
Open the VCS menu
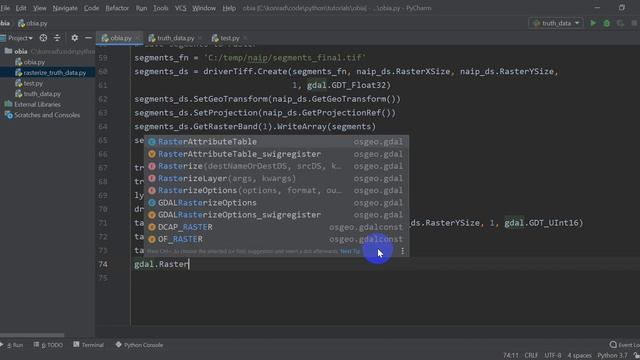[180, 8]
